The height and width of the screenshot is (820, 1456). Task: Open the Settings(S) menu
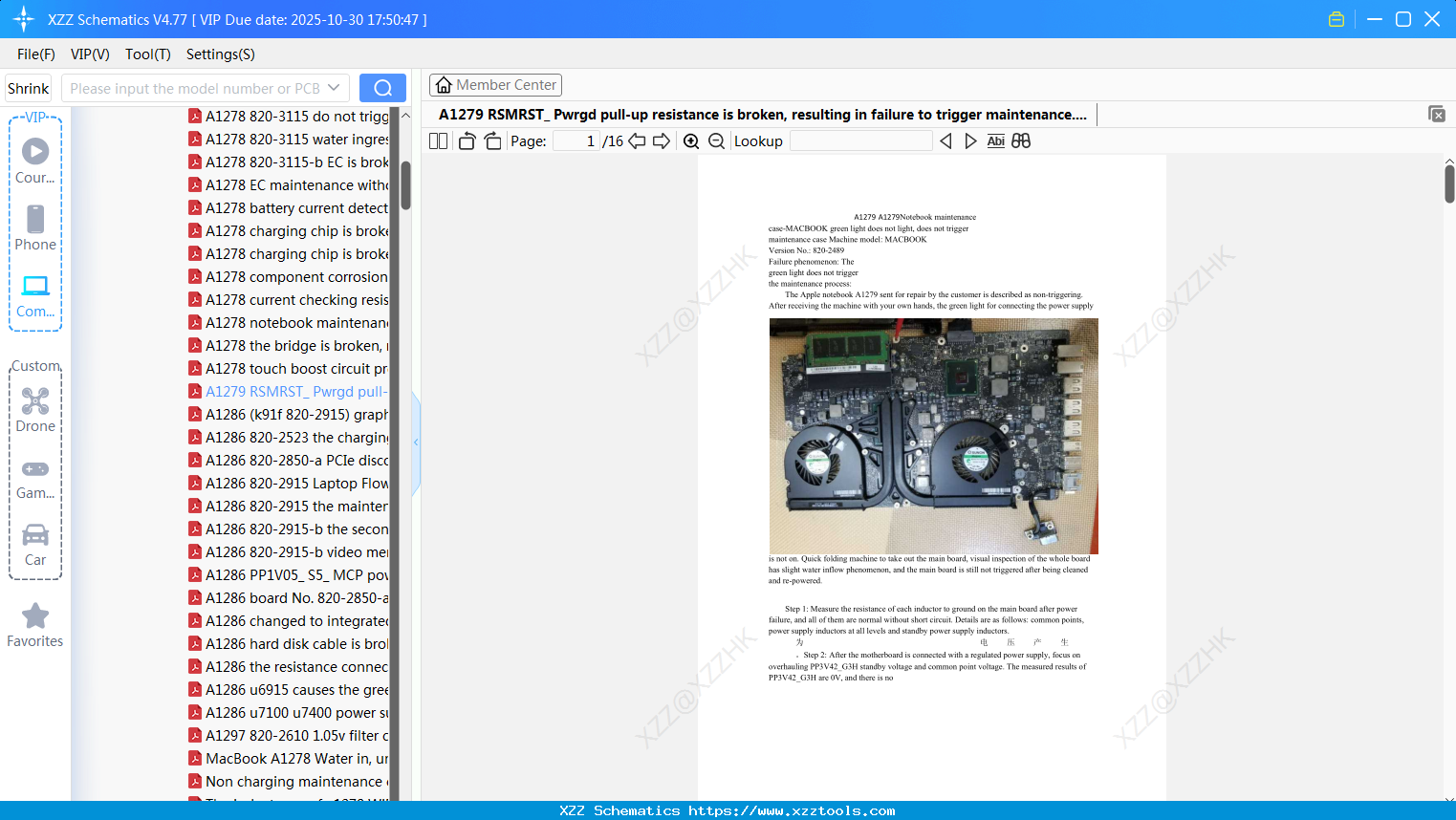click(221, 54)
